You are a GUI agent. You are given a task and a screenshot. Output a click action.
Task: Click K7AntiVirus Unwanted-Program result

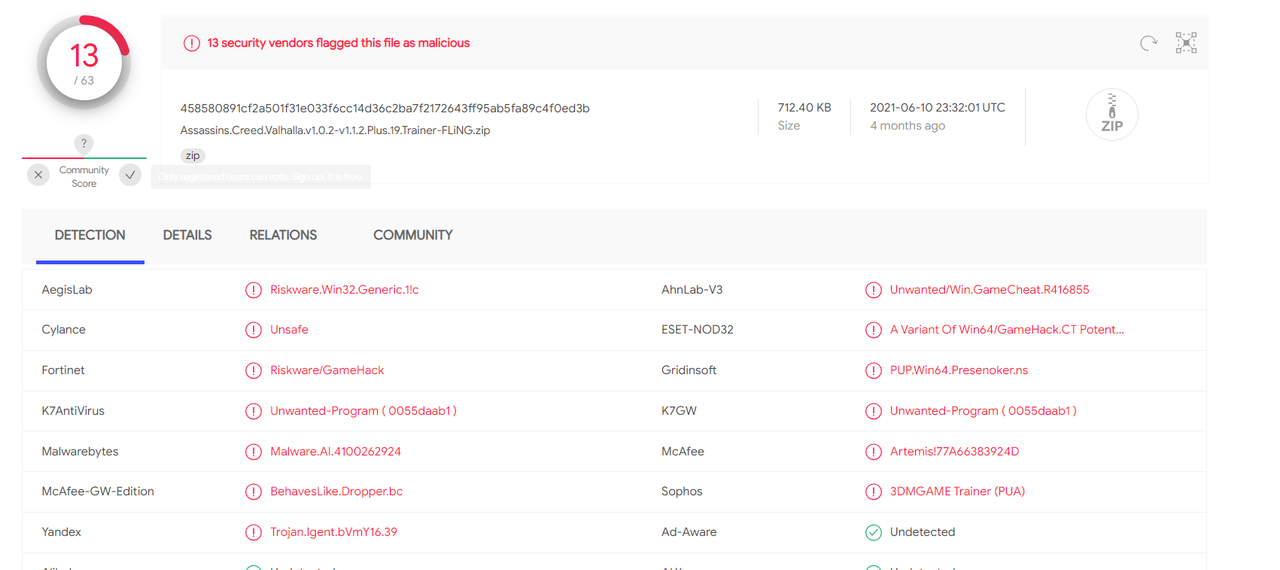(363, 411)
